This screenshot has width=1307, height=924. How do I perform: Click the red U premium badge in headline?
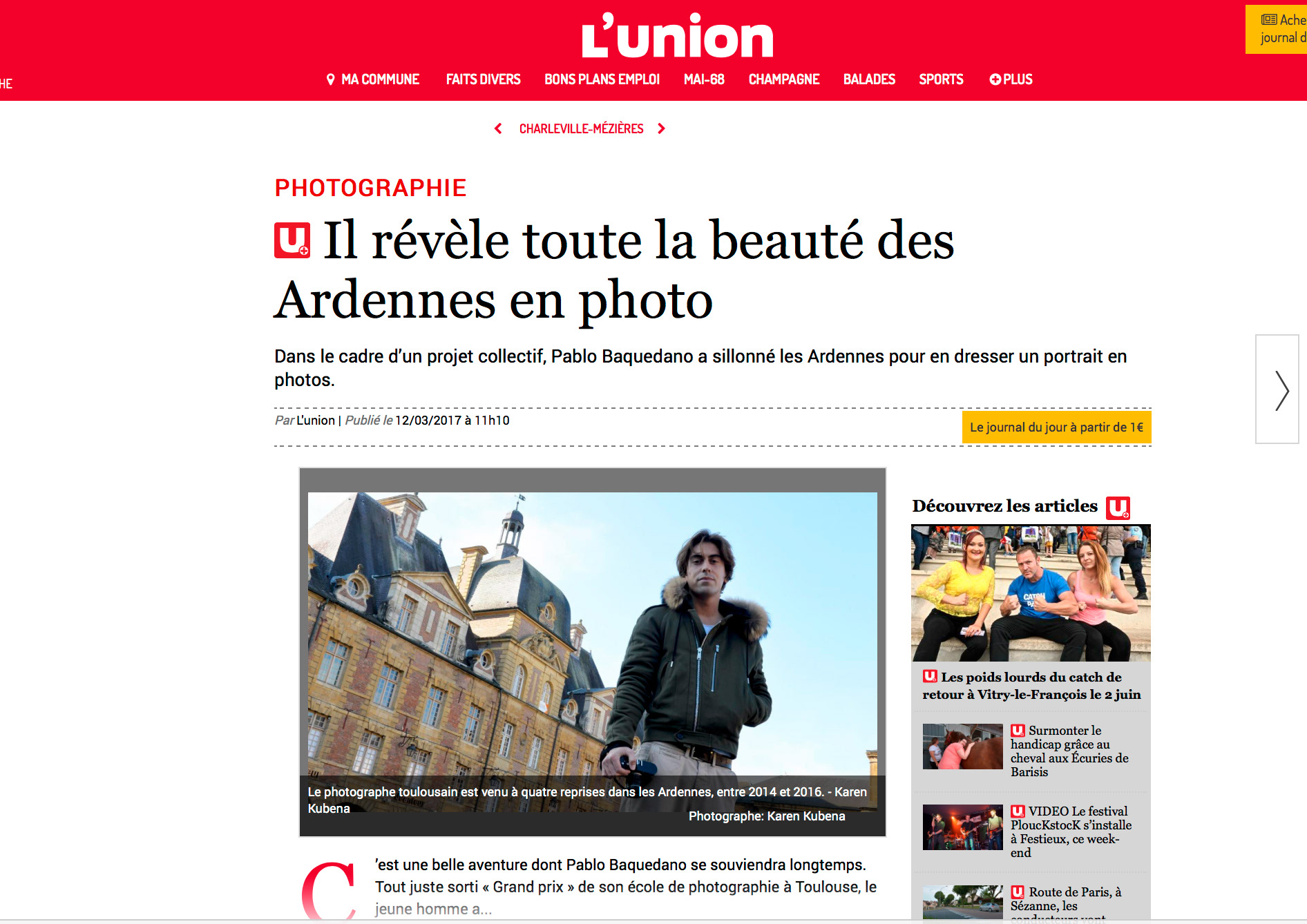click(x=292, y=240)
